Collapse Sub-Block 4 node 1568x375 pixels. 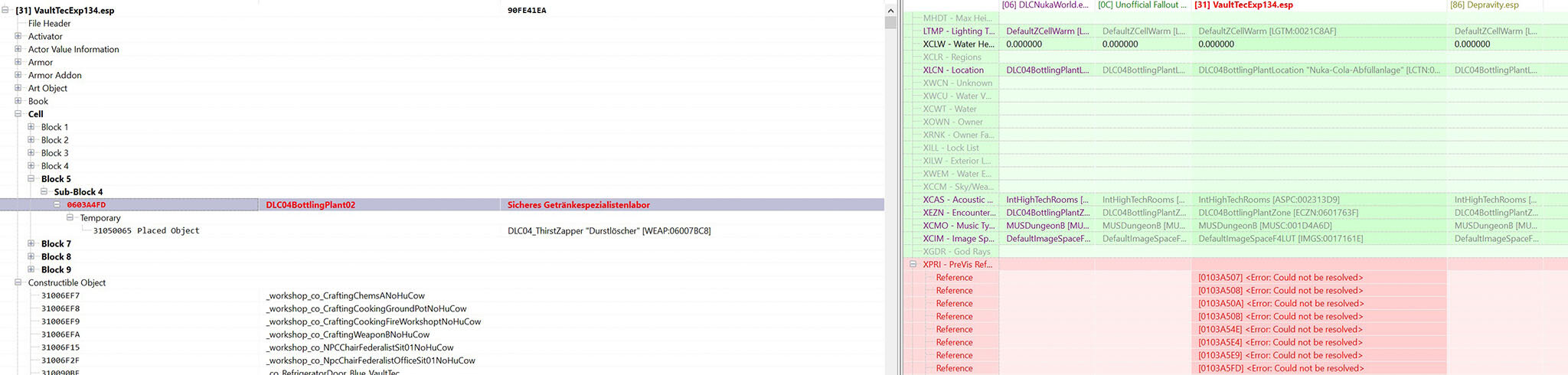tap(44, 192)
